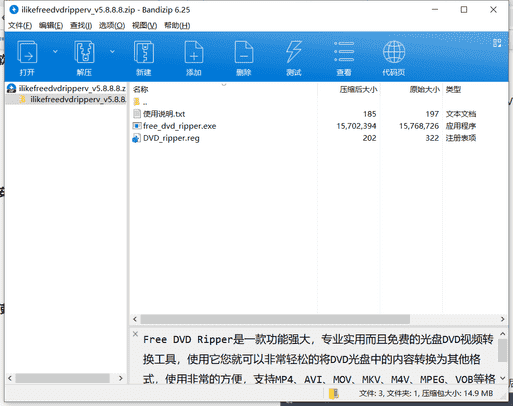
Task: Click the registry icon of DVD_ripper.reg
Action: [x=137, y=138]
